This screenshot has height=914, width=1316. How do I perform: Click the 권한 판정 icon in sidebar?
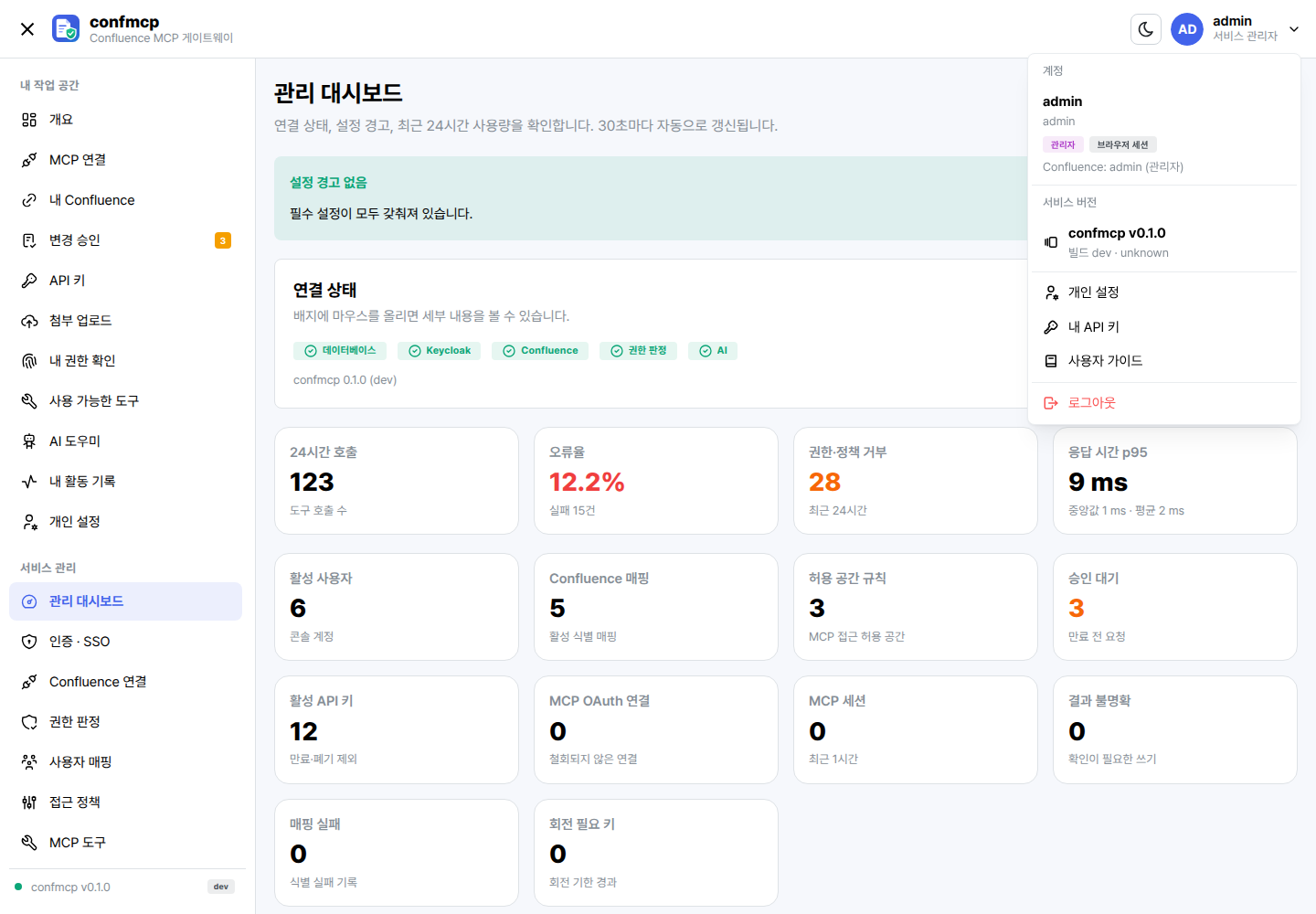pos(29,722)
